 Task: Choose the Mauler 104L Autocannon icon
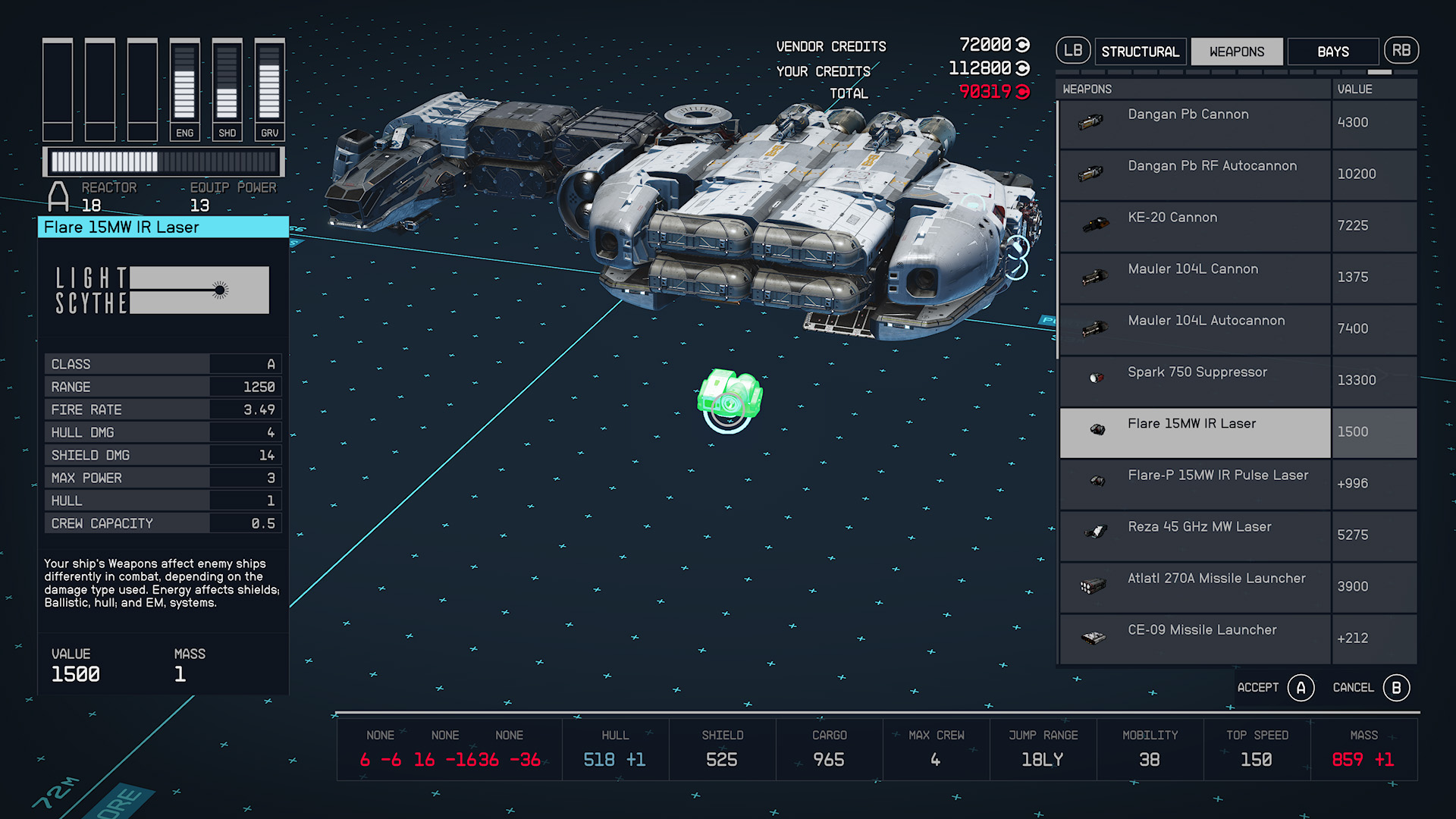pos(1094,328)
